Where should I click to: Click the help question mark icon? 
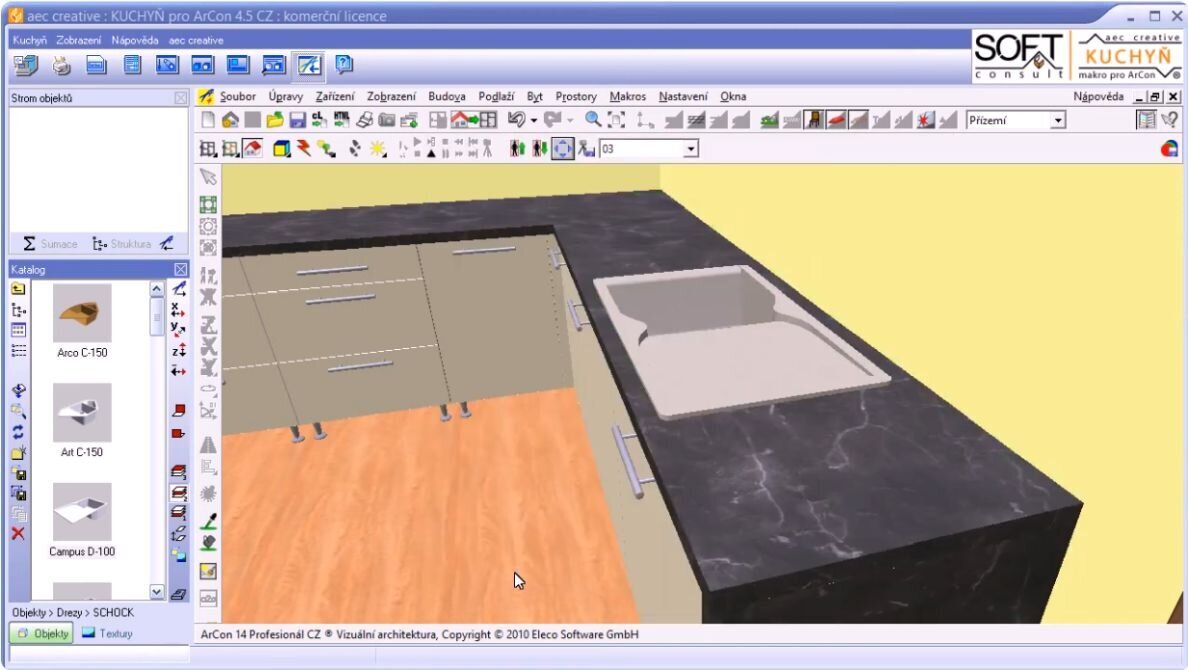(343, 66)
